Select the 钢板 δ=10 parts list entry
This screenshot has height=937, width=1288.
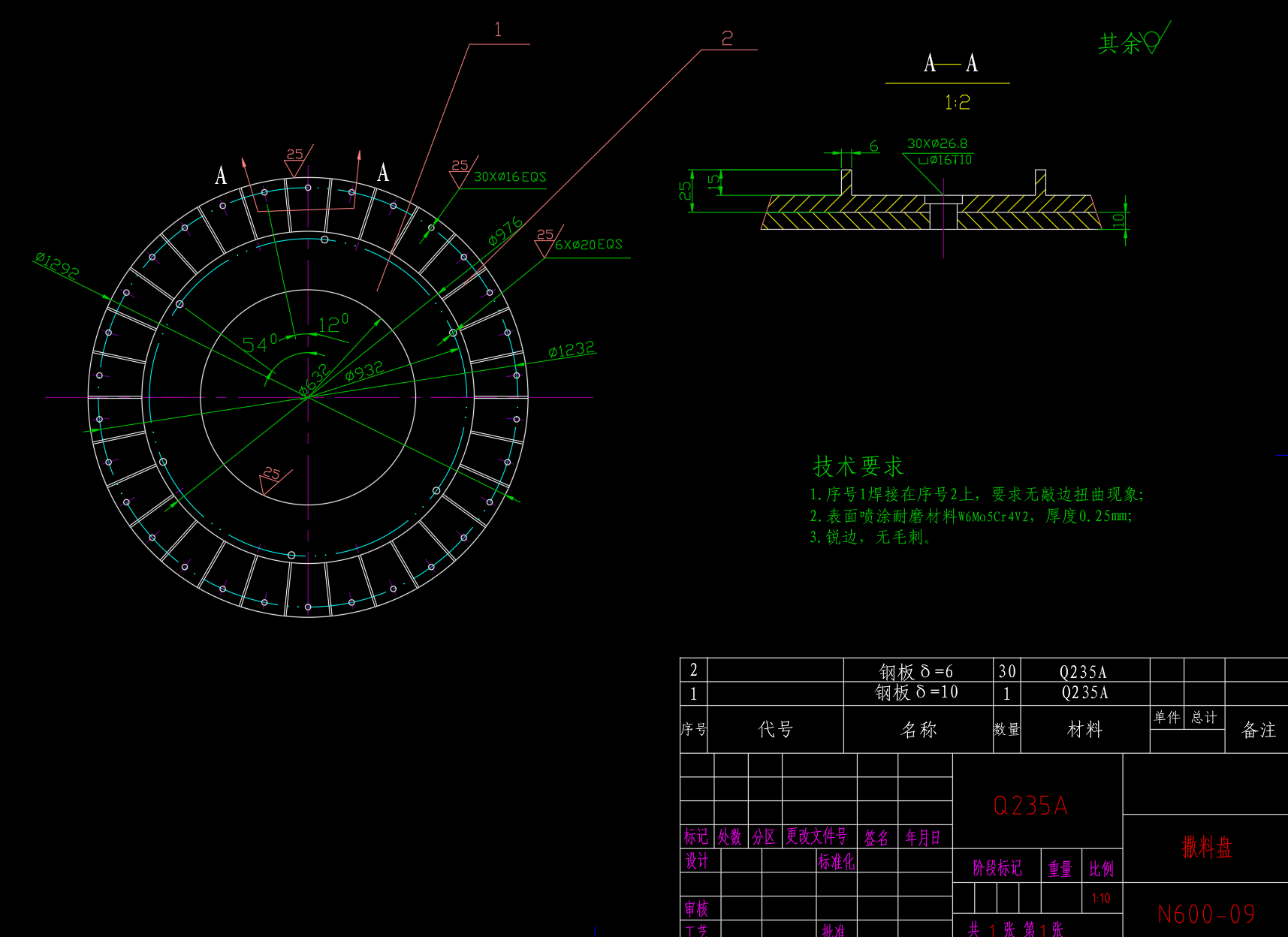916,692
